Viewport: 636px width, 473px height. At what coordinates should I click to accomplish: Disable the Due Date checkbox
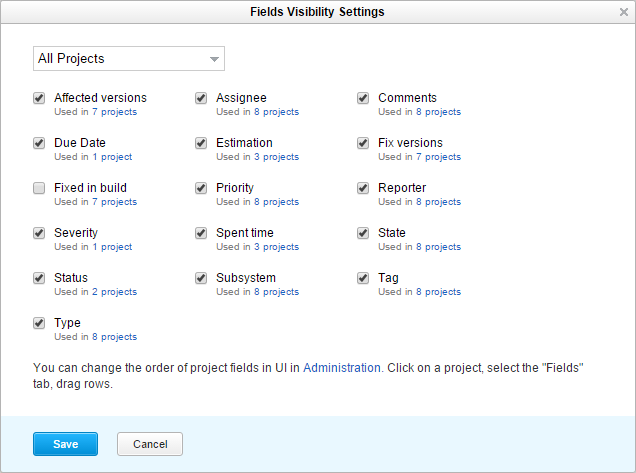[39, 143]
